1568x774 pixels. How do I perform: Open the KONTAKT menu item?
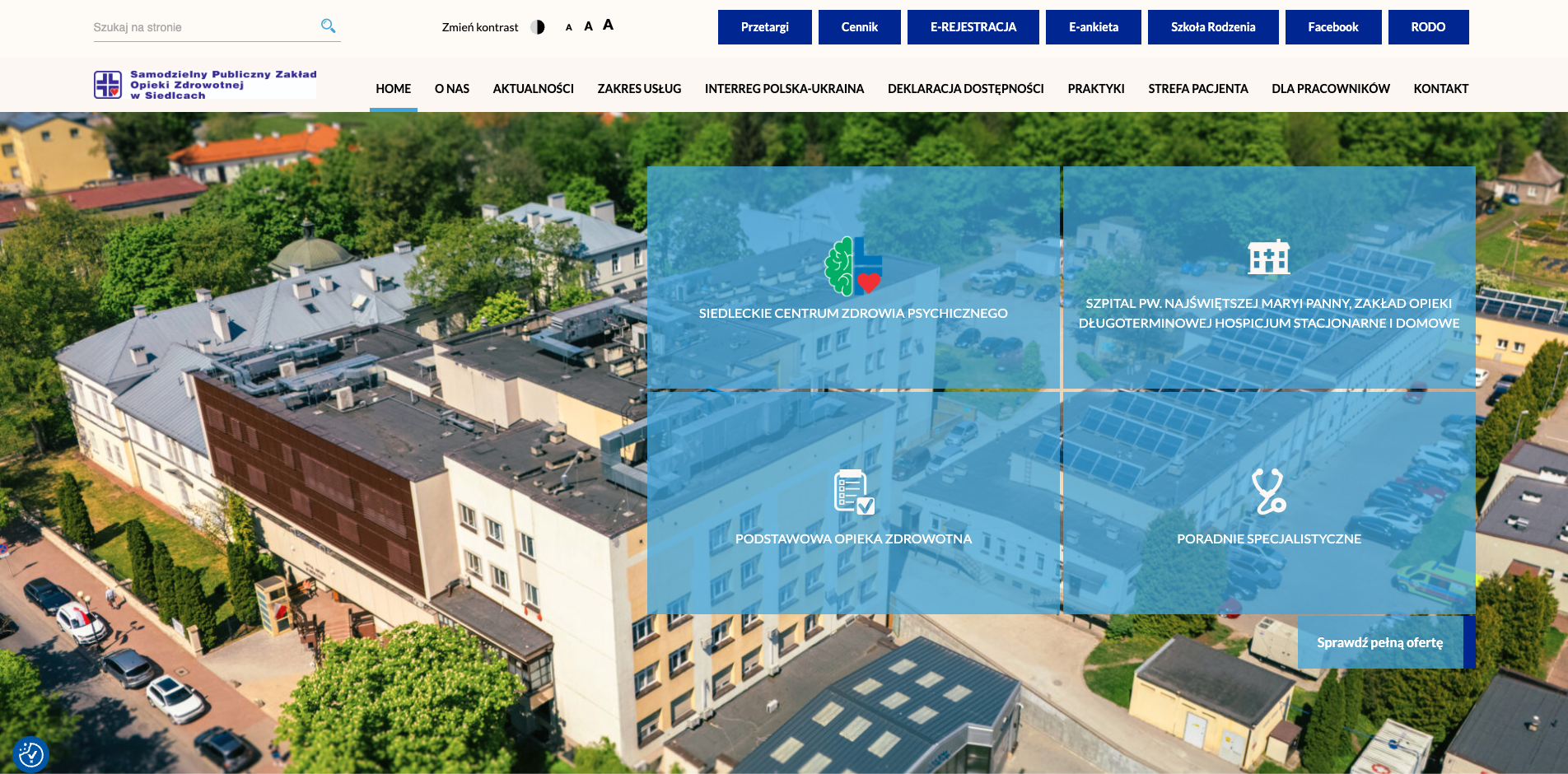pyautogui.click(x=1441, y=89)
